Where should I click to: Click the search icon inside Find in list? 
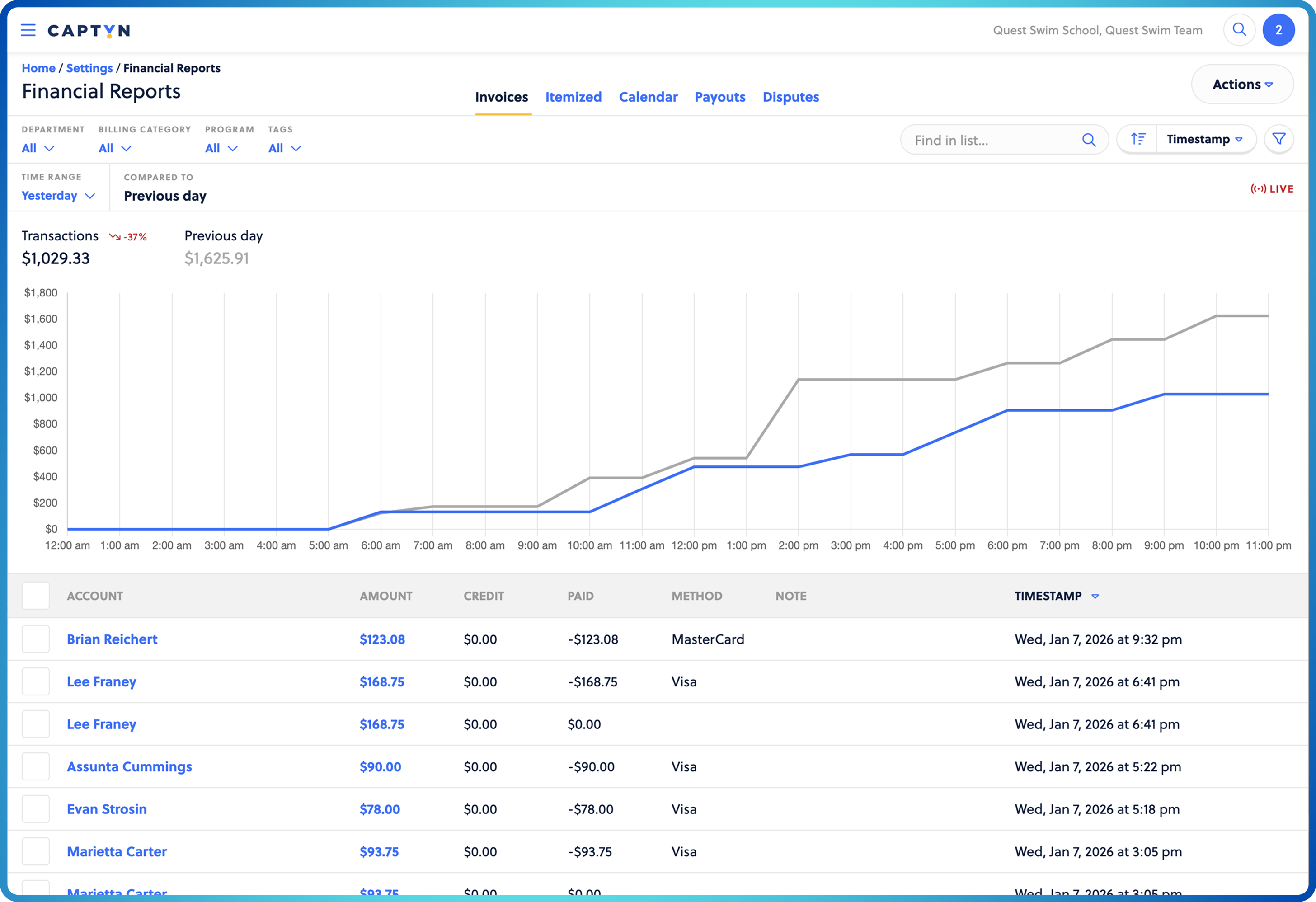point(1090,139)
